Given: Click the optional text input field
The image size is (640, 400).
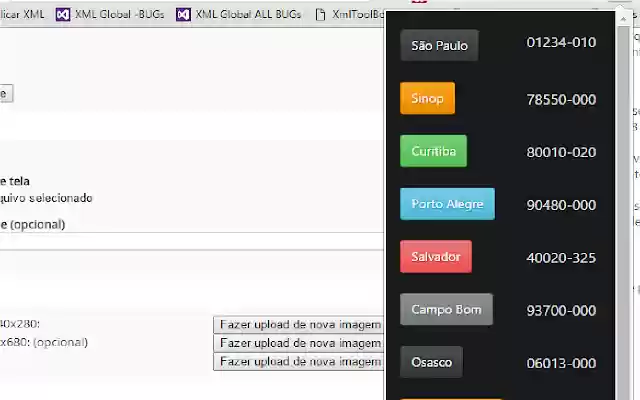Looking at the screenshot, I should point(190,241).
